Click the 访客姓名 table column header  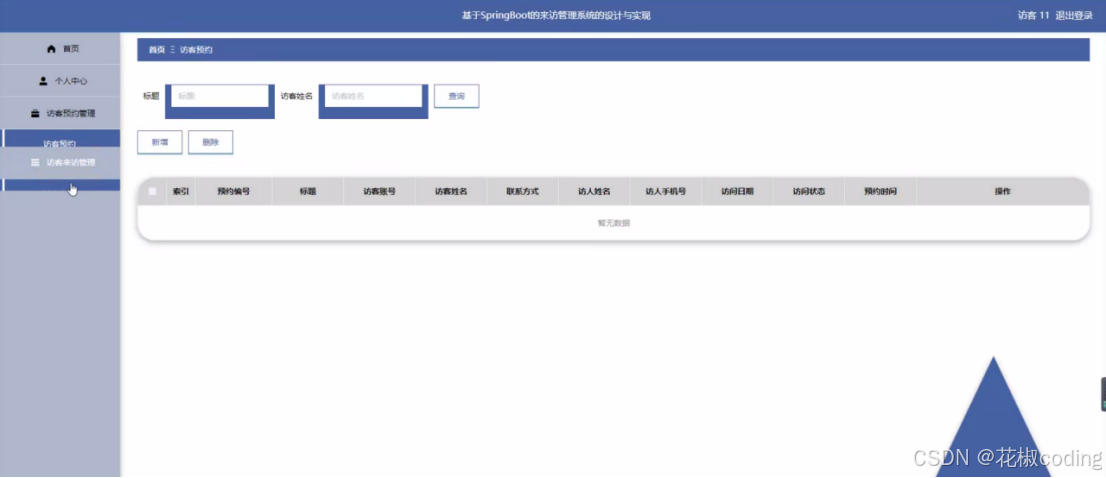click(x=451, y=191)
